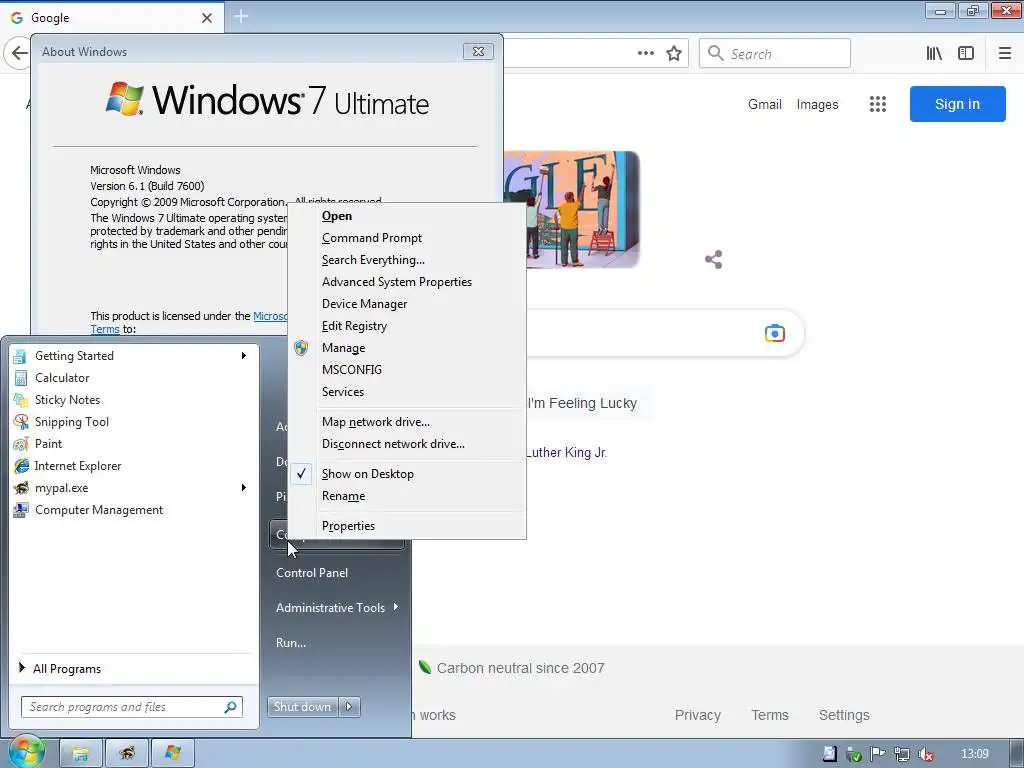1024x768 pixels.
Task: Choose Command Prompt from context menu
Action: pos(406,238)
